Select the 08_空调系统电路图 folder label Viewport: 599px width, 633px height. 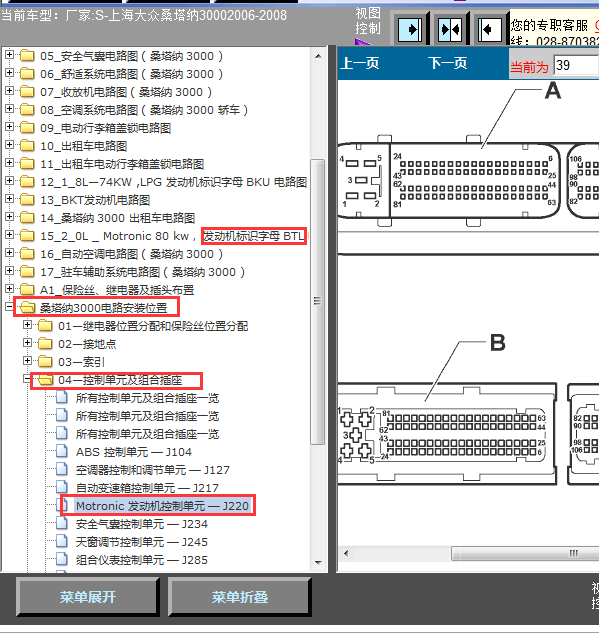(x=144, y=110)
